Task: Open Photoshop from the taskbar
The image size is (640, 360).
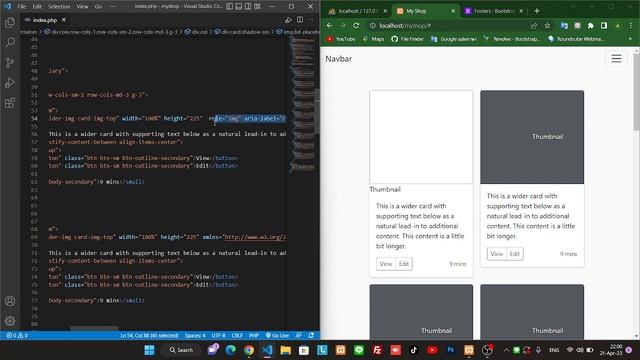Action: [451, 350]
